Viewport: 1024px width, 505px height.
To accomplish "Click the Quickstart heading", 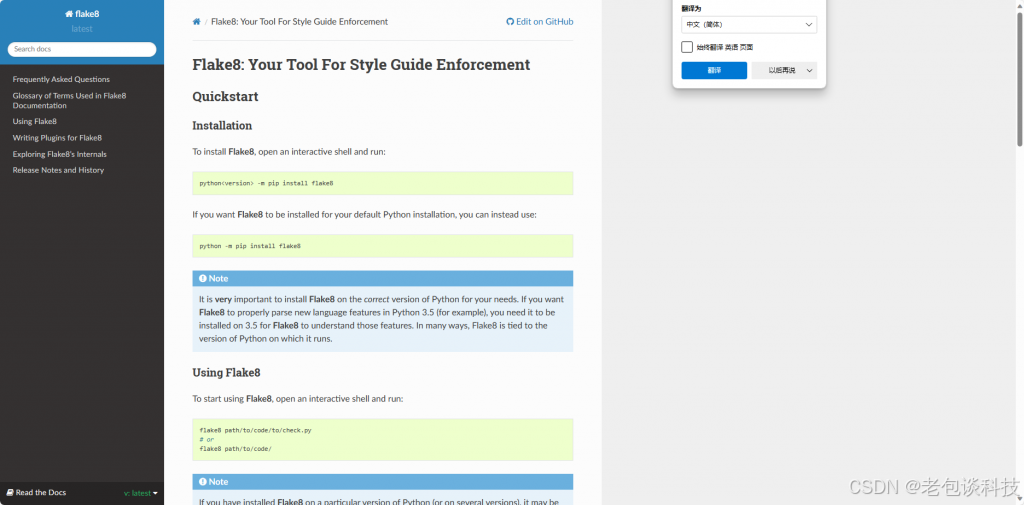I will pos(225,97).
